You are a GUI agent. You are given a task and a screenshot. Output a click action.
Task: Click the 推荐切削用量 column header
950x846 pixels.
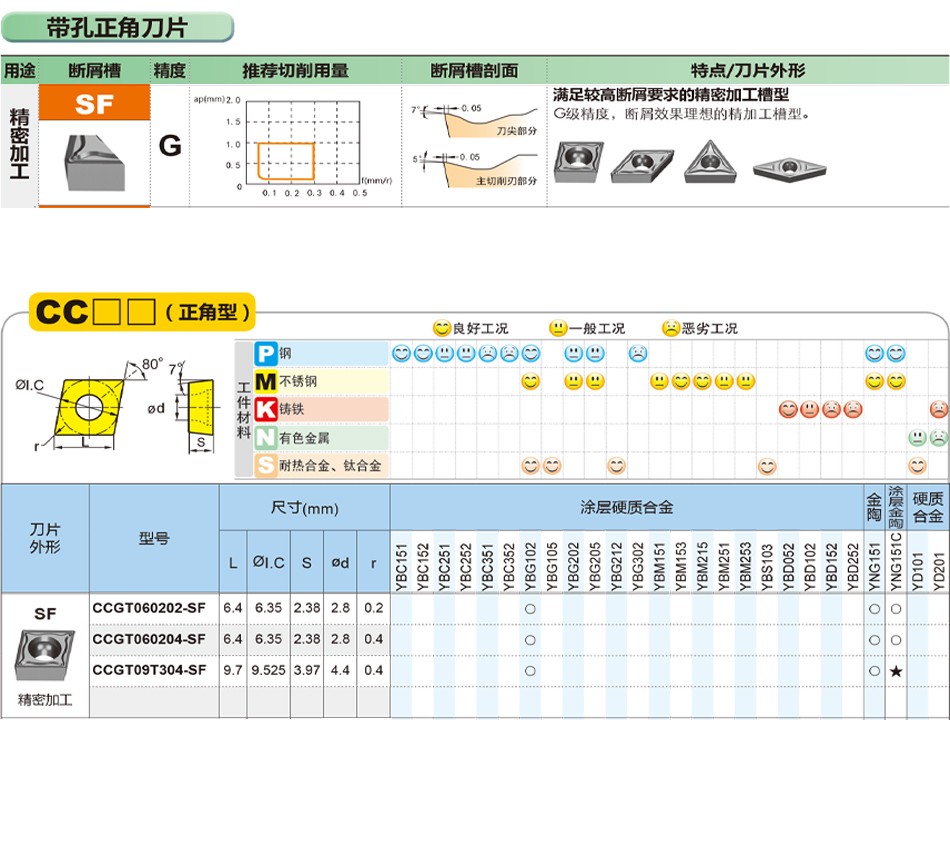point(296,71)
